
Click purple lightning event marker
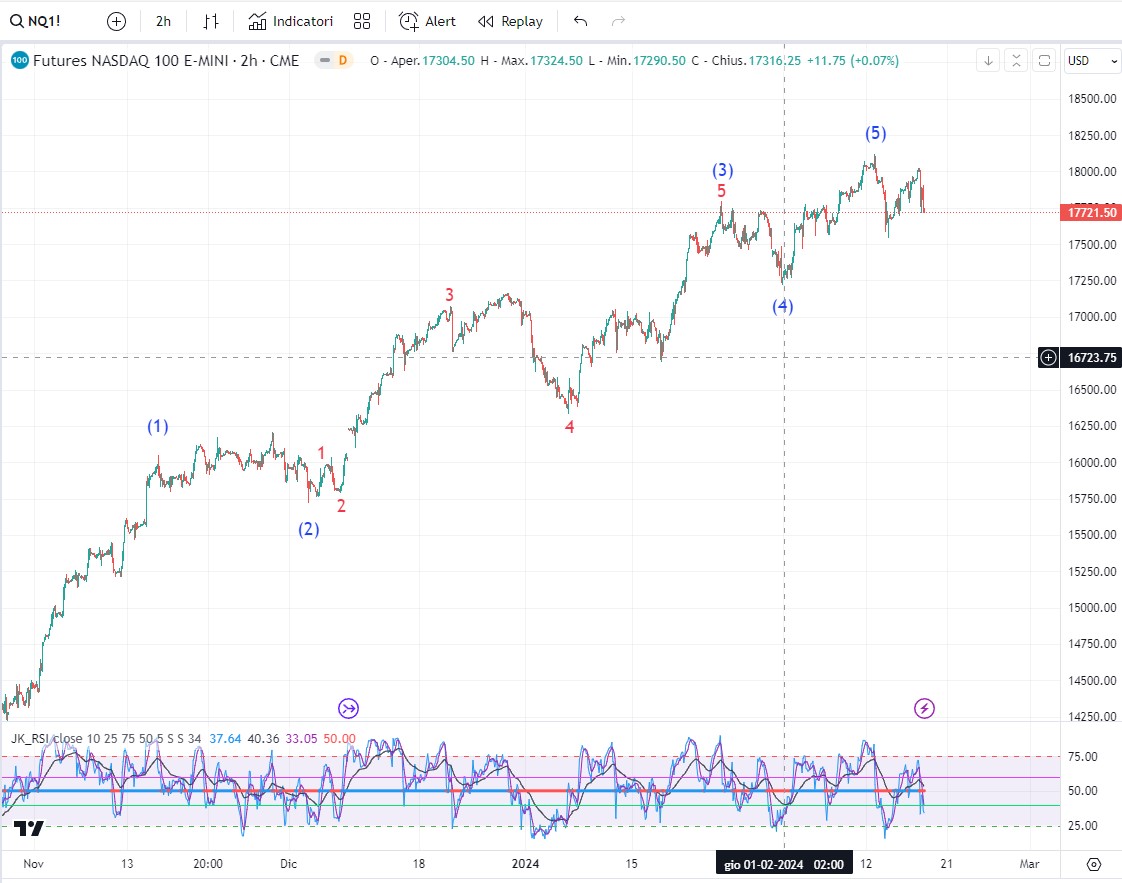coord(925,708)
